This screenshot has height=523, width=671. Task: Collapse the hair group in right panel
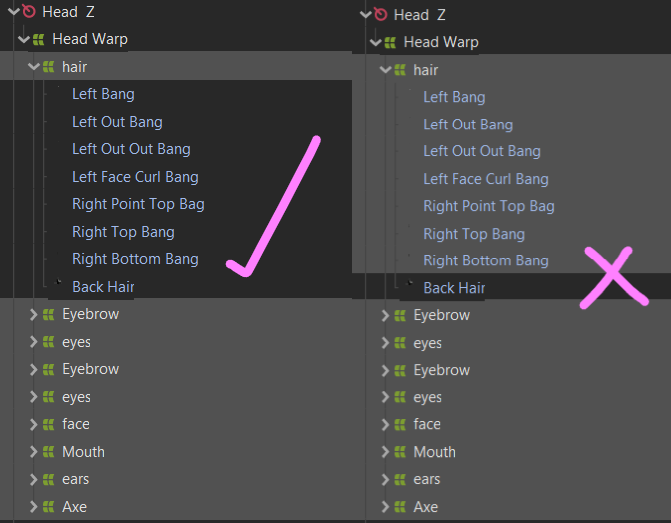(385, 70)
